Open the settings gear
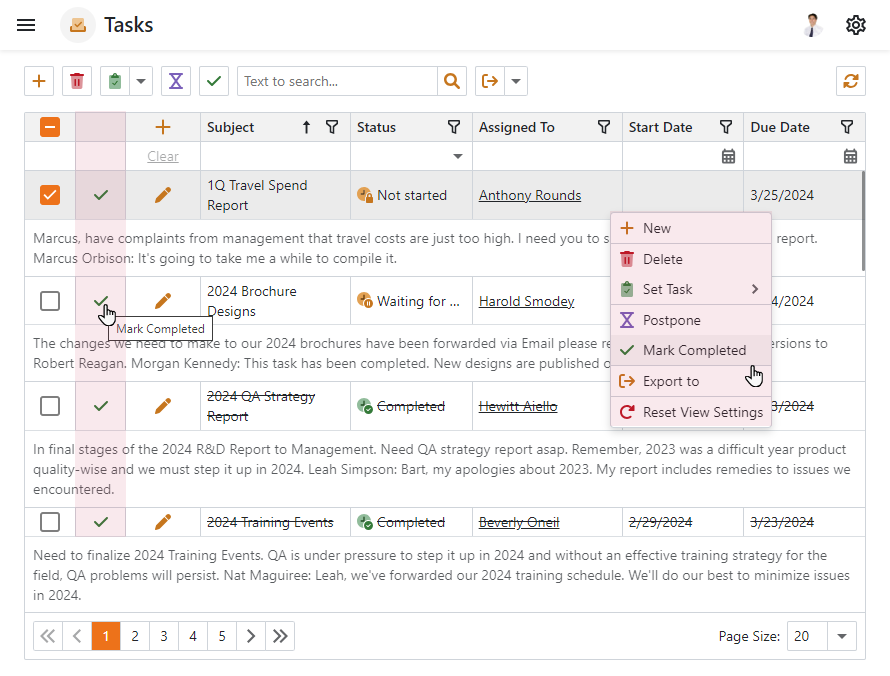890x676 pixels. [855, 25]
